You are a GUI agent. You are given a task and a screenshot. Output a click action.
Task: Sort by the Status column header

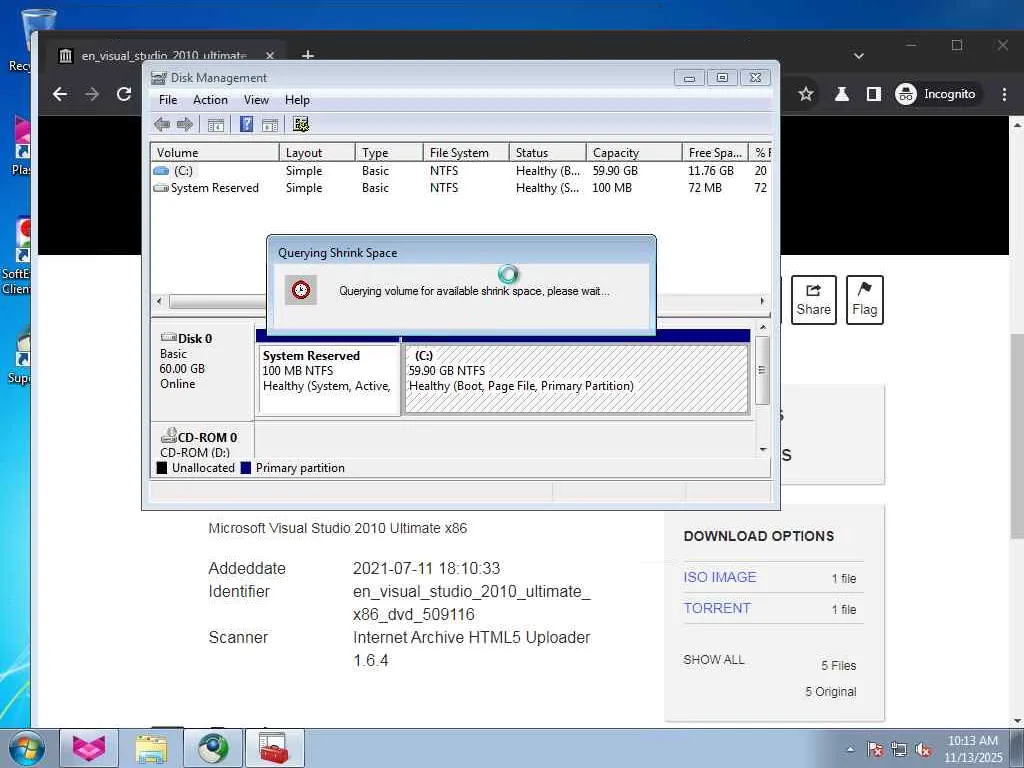547,152
